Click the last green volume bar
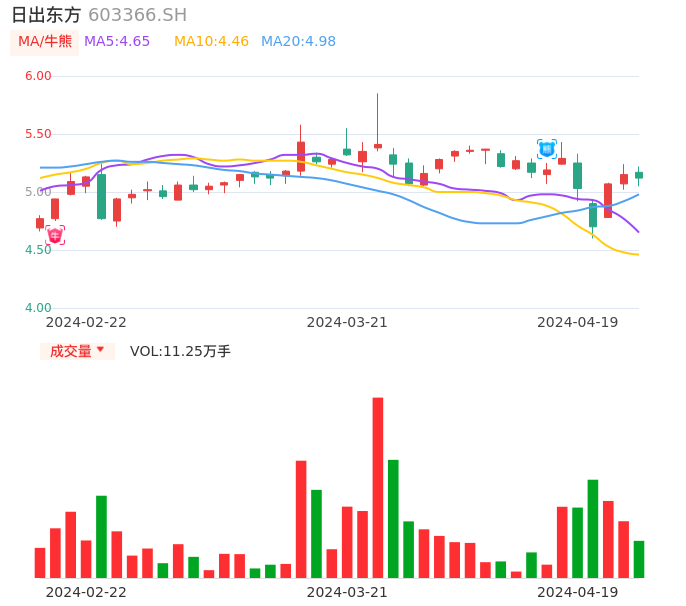The image size is (686, 606). click(639, 559)
